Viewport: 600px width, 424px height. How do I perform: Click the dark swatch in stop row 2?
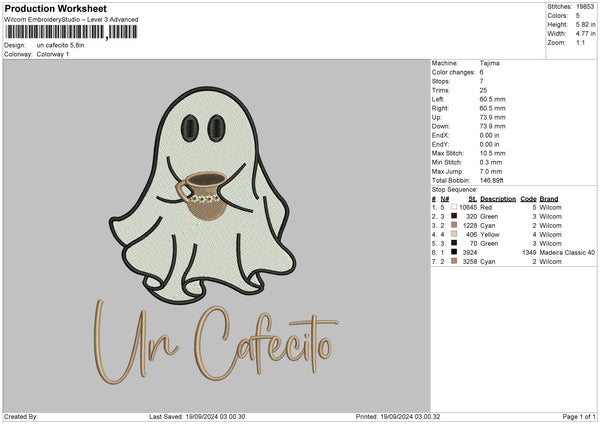coord(453,216)
